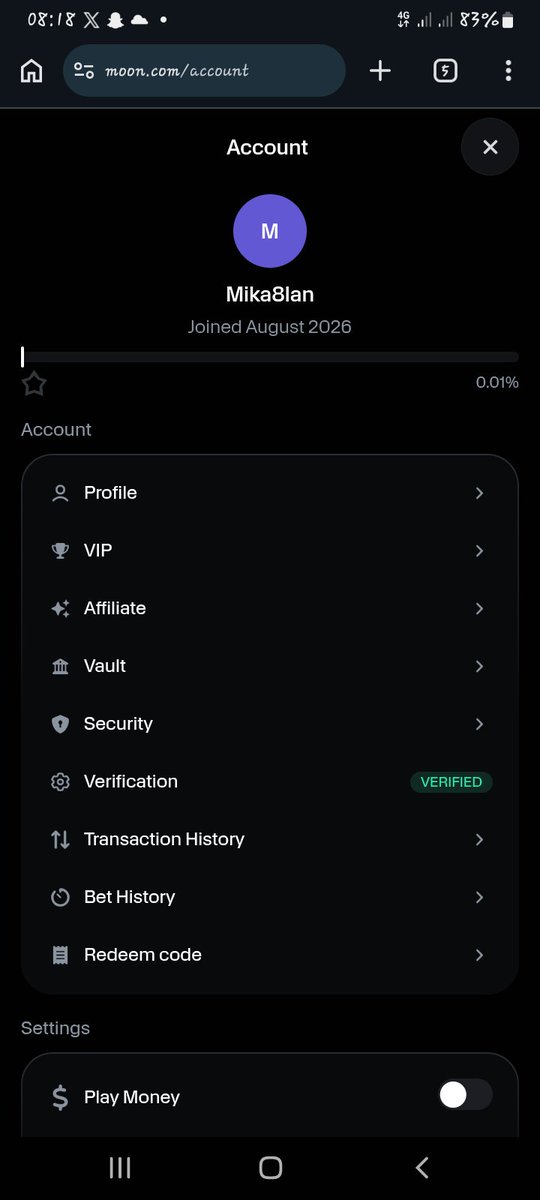Select the Transaction History entry

click(270, 839)
